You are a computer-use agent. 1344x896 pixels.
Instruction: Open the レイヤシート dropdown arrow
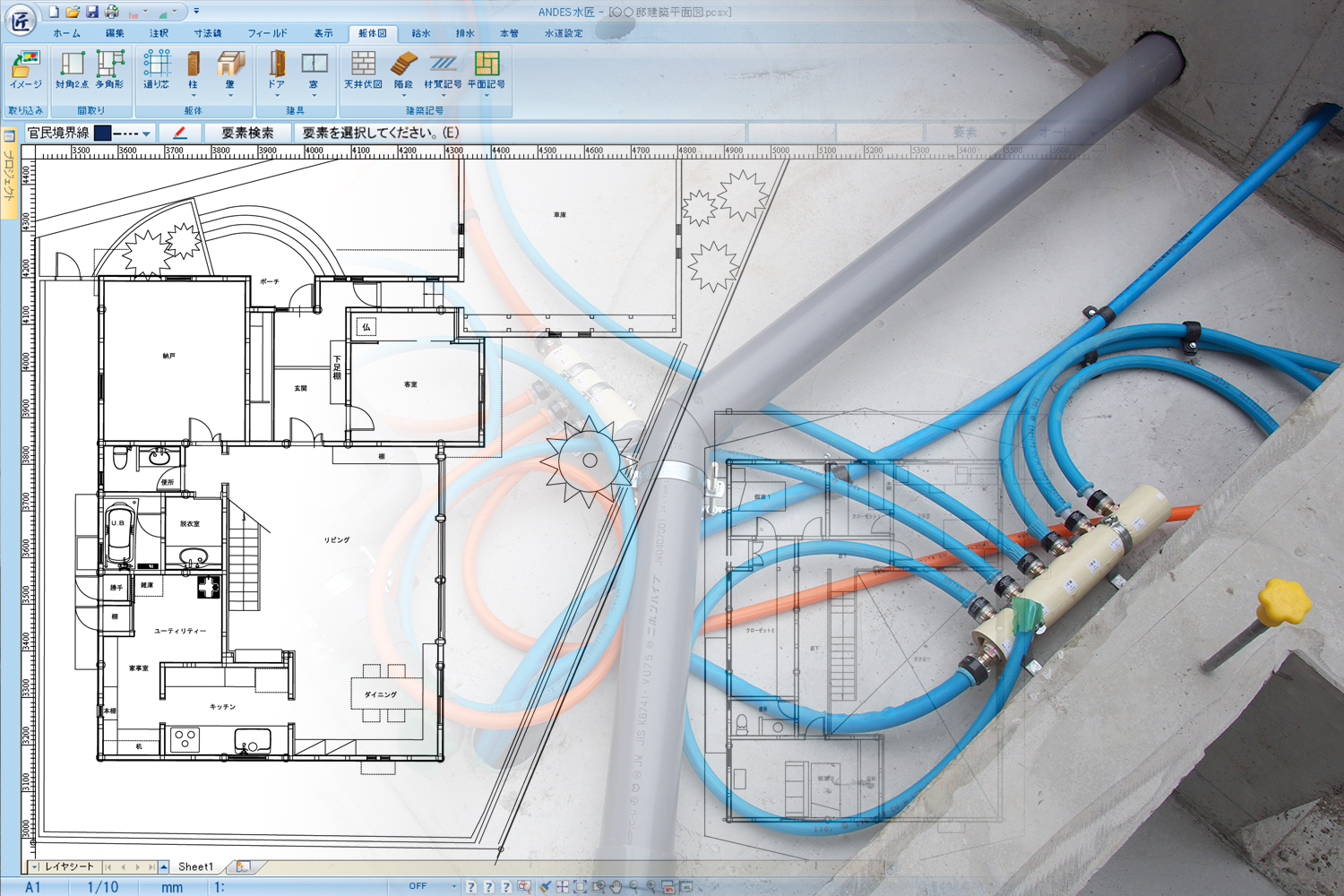coord(35,867)
